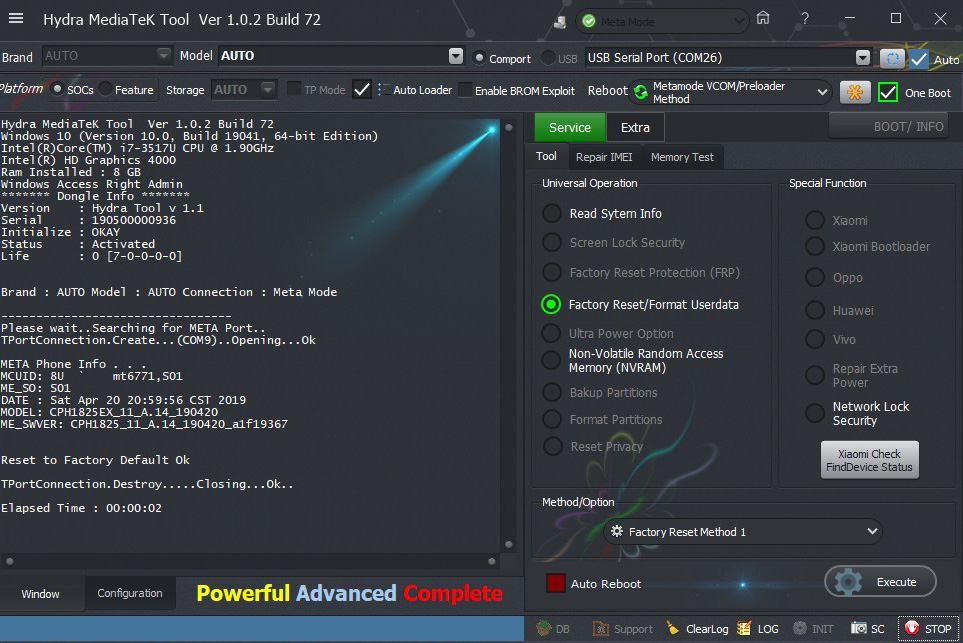Click the orange asterisk button
This screenshot has height=643, width=963.
855,92
